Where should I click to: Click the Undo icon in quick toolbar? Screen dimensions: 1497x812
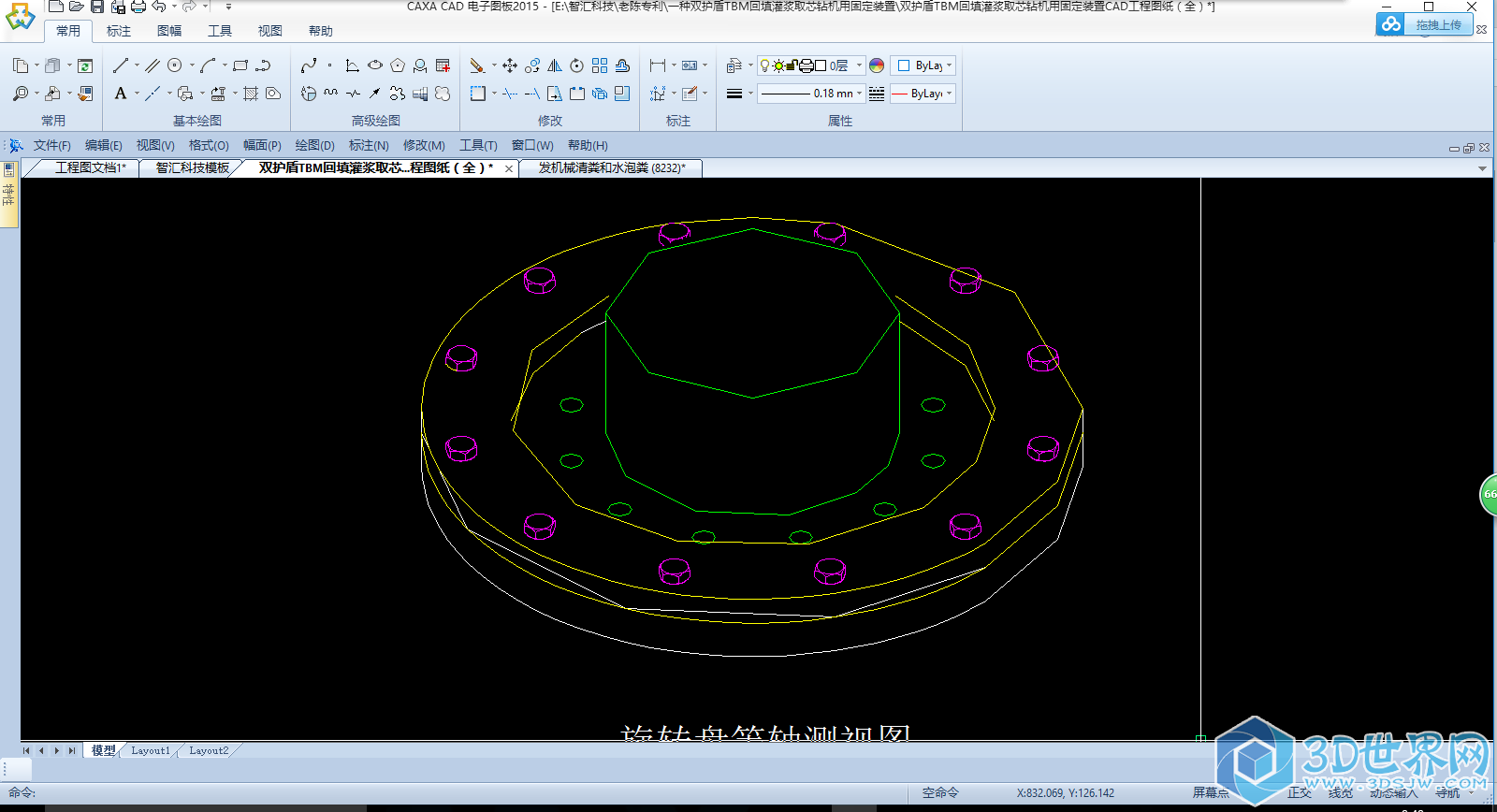pyautogui.click(x=159, y=7)
